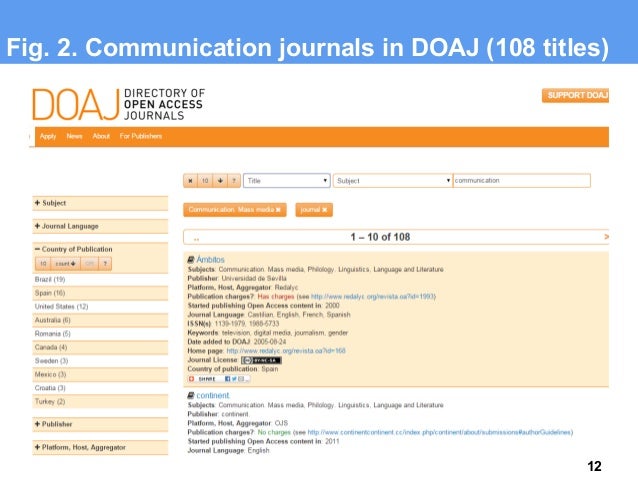Go to next results page arrow
Screen dimensions: 638x479
[606, 236]
